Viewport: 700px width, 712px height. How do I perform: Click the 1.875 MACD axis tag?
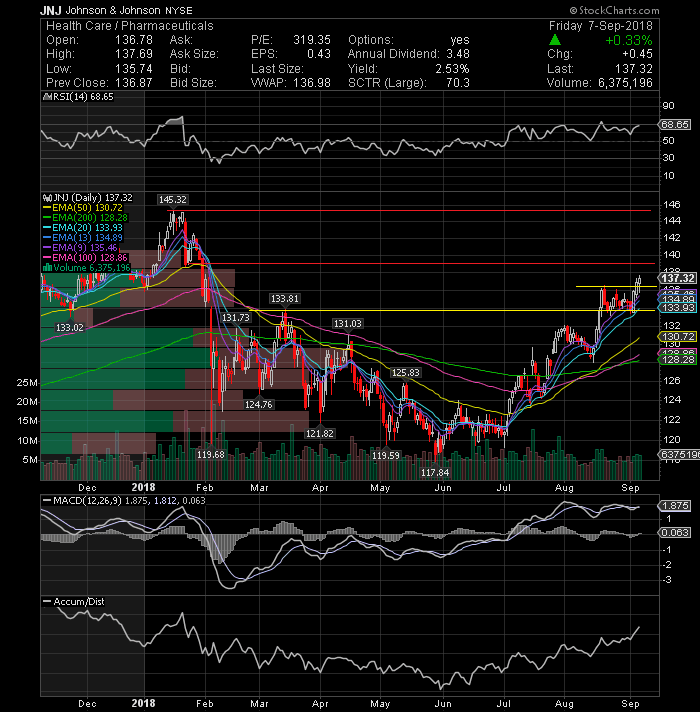point(675,506)
